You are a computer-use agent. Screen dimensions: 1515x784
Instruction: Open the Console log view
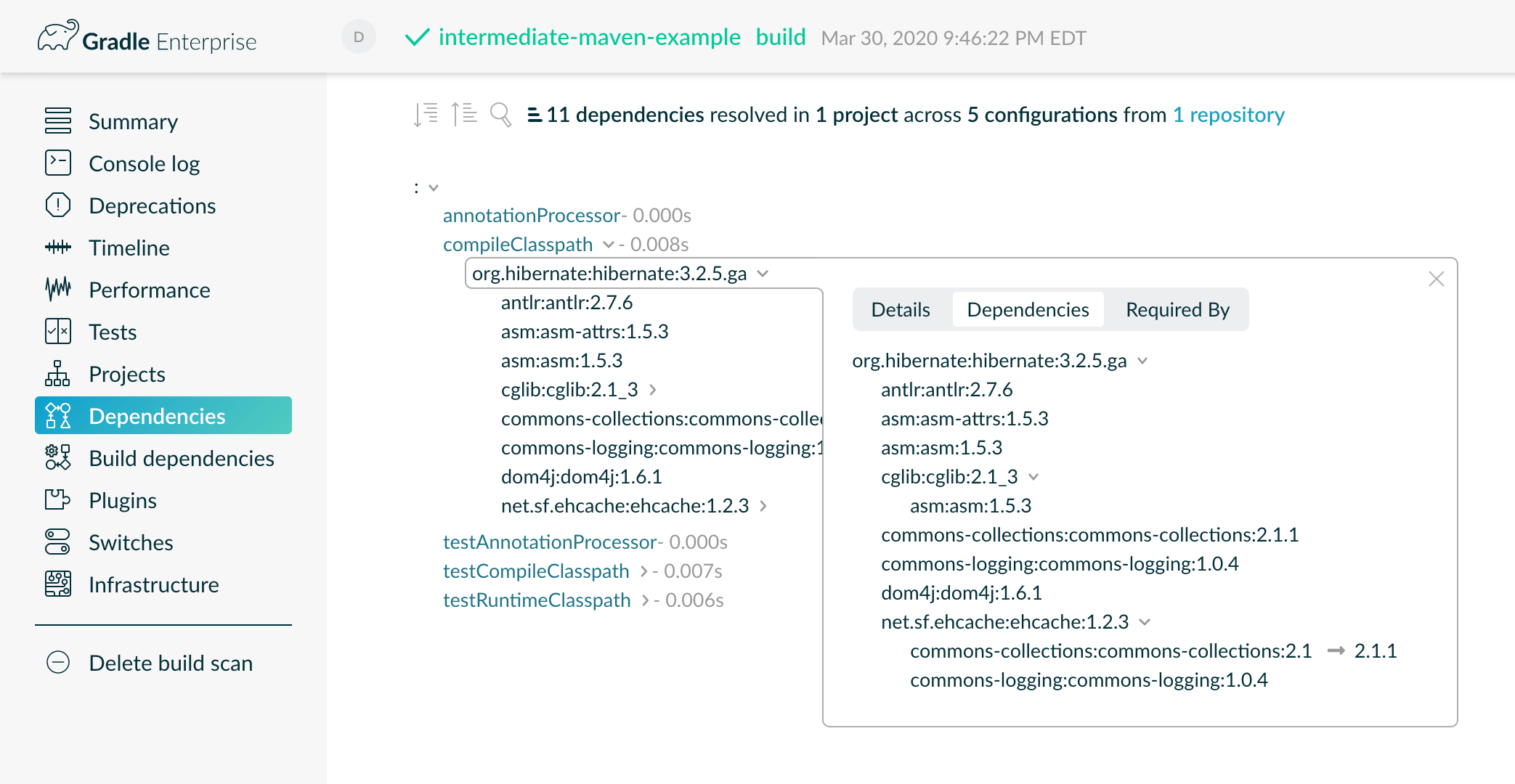coord(144,163)
